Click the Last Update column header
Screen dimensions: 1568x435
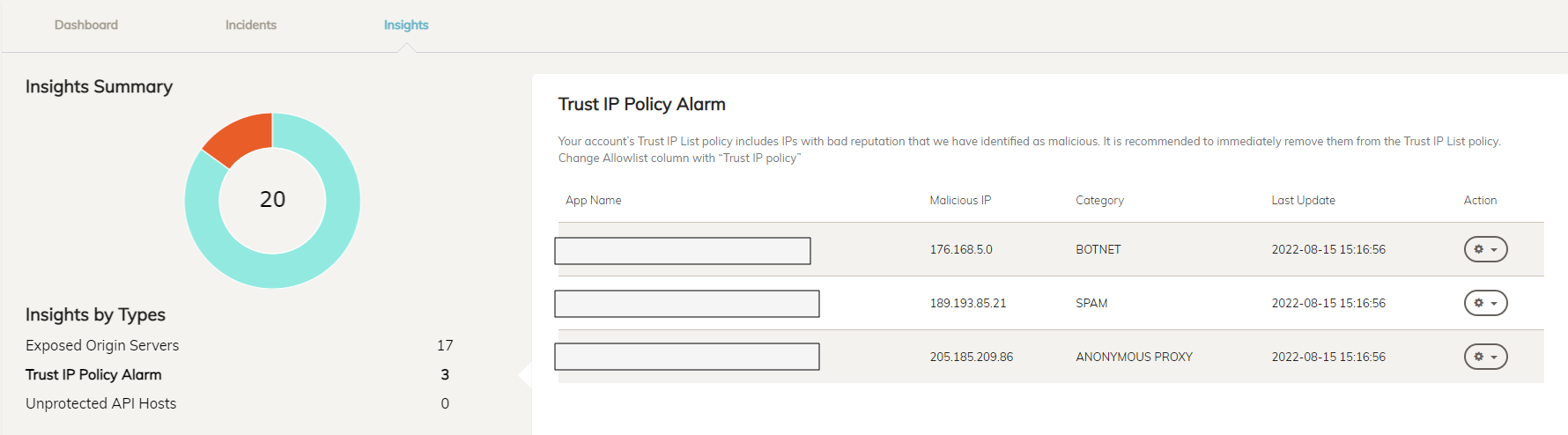[1303, 200]
